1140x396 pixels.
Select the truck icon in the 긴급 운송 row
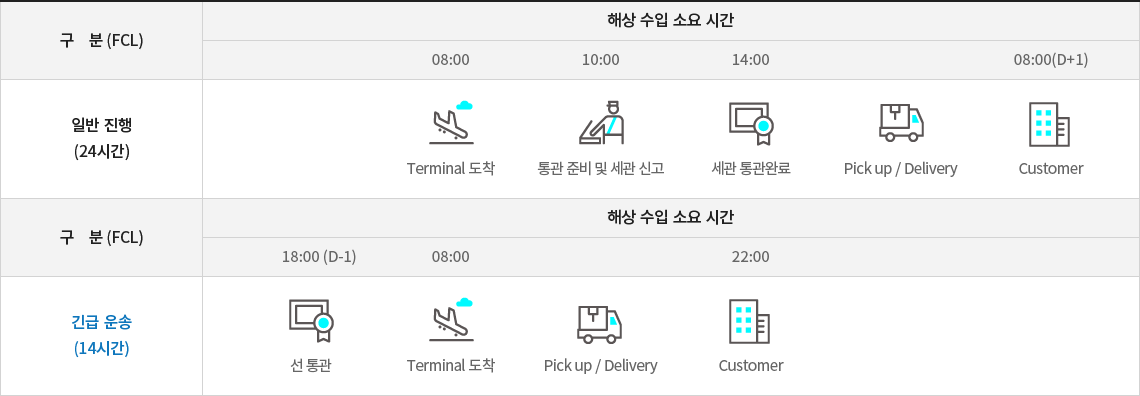[601, 321]
